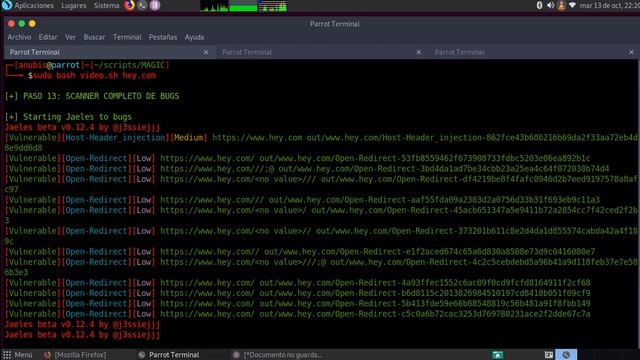The image size is (640, 360).
Task: Click the white icon beside the workspace switcher
Action: (549, 355)
